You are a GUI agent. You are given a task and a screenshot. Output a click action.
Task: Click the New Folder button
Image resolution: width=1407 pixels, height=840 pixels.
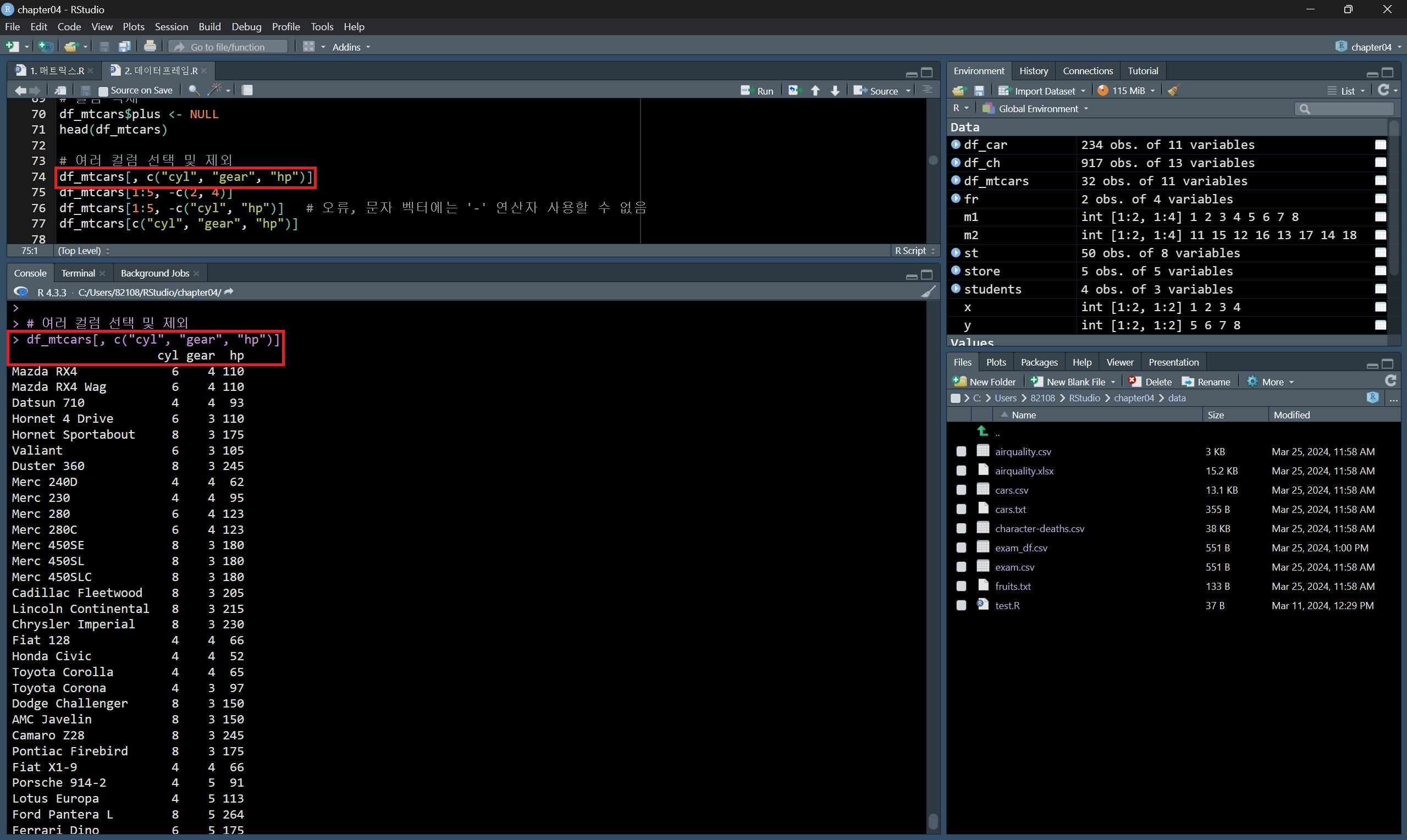coord(984,382)
